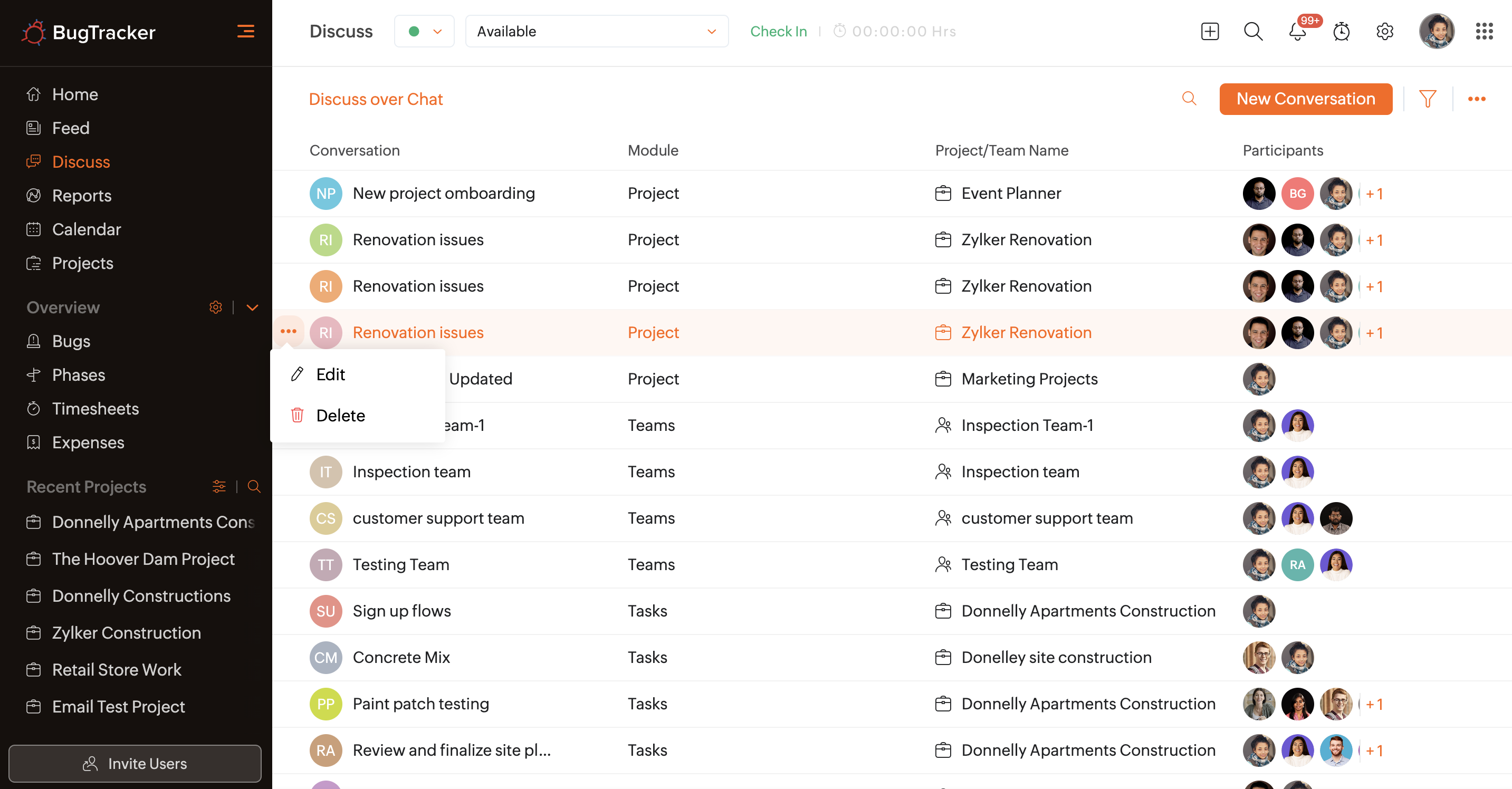The height and width of the screenshot is (789, 1512).
Task: Open the user profile avatar
Action: tap(1436, 32)
